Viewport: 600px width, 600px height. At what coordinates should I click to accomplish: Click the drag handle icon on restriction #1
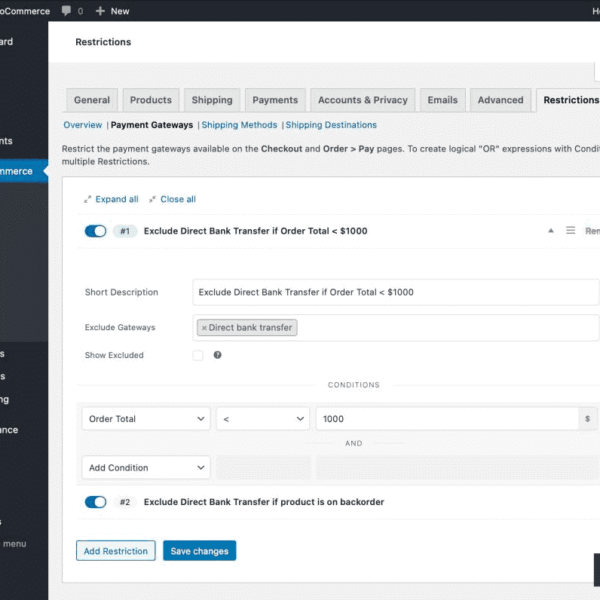pyautogui.click(x=571, y=231)
